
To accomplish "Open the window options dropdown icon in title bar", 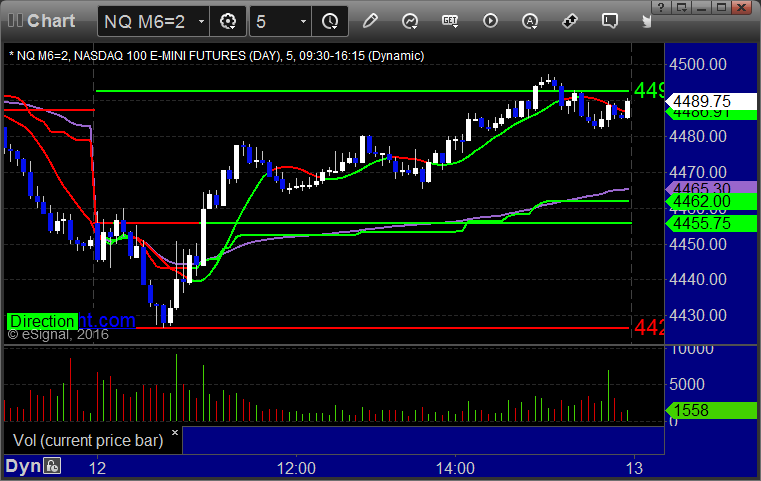I will coord(681,7).
